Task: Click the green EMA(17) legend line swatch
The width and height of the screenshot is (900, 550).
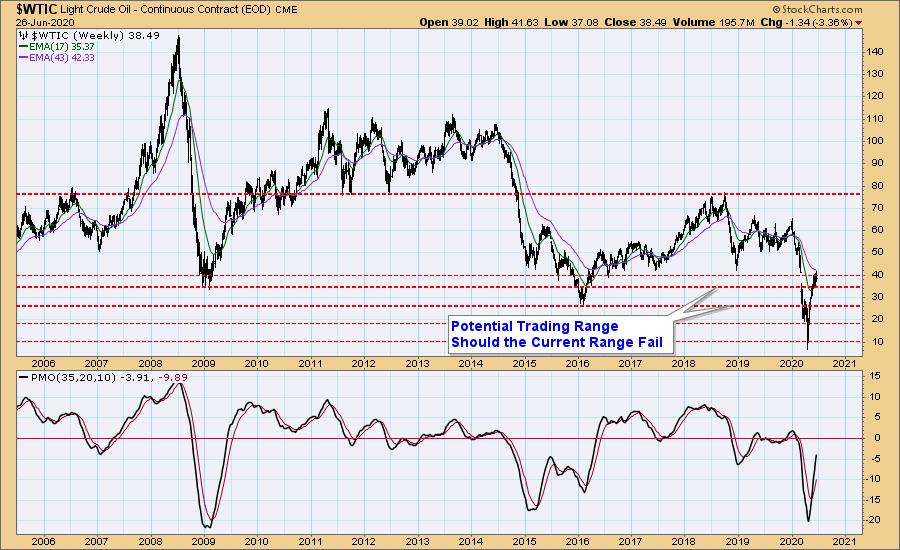Action: 24,47
